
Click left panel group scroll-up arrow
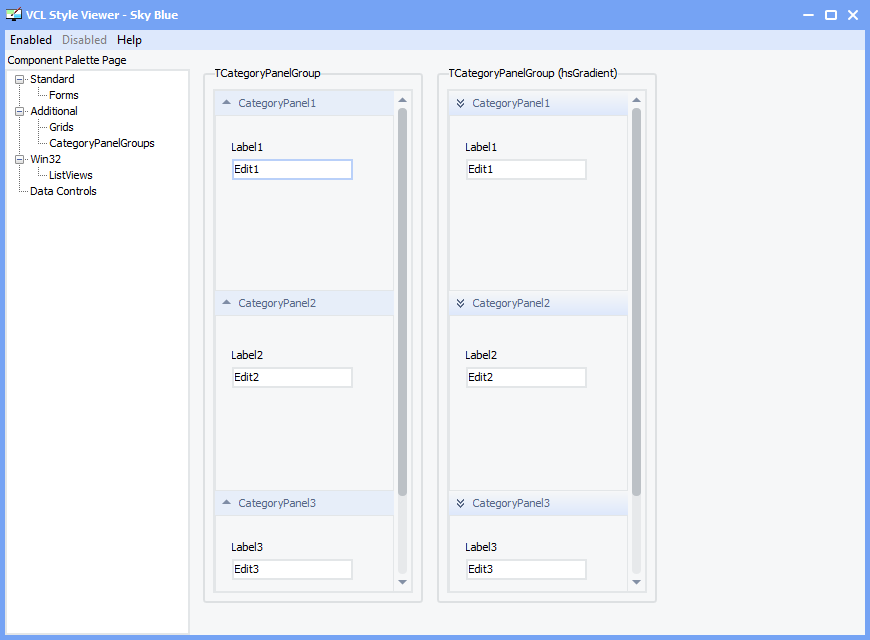[403, 100]
